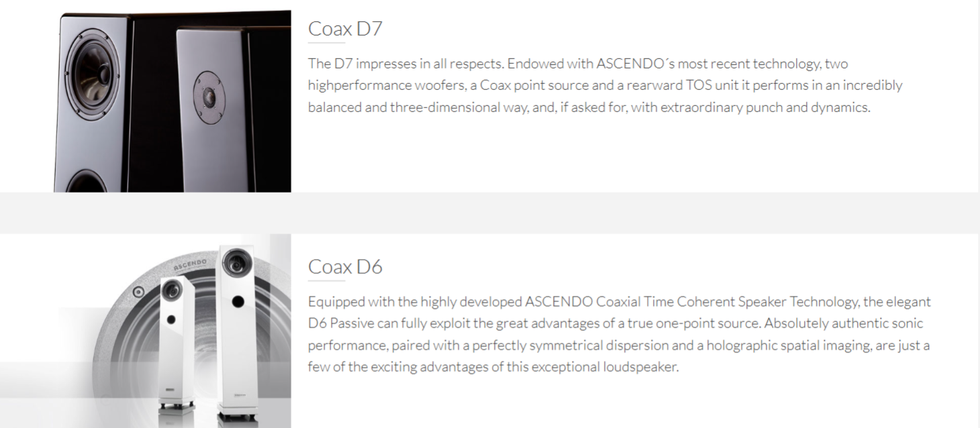Click the D6 description paragraph text
Viewport: 980px width, 428px height.
(x=619, y=334)
